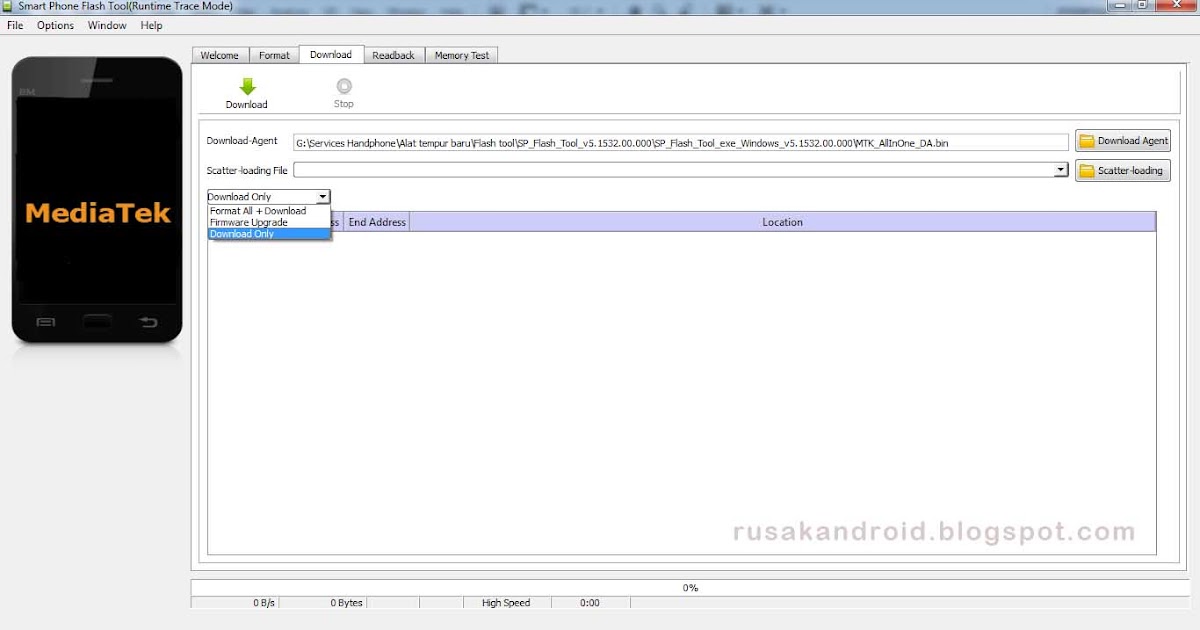The image size is (1200, 630).
Task: Select Firmware Upgrade option
Action: 251,222
